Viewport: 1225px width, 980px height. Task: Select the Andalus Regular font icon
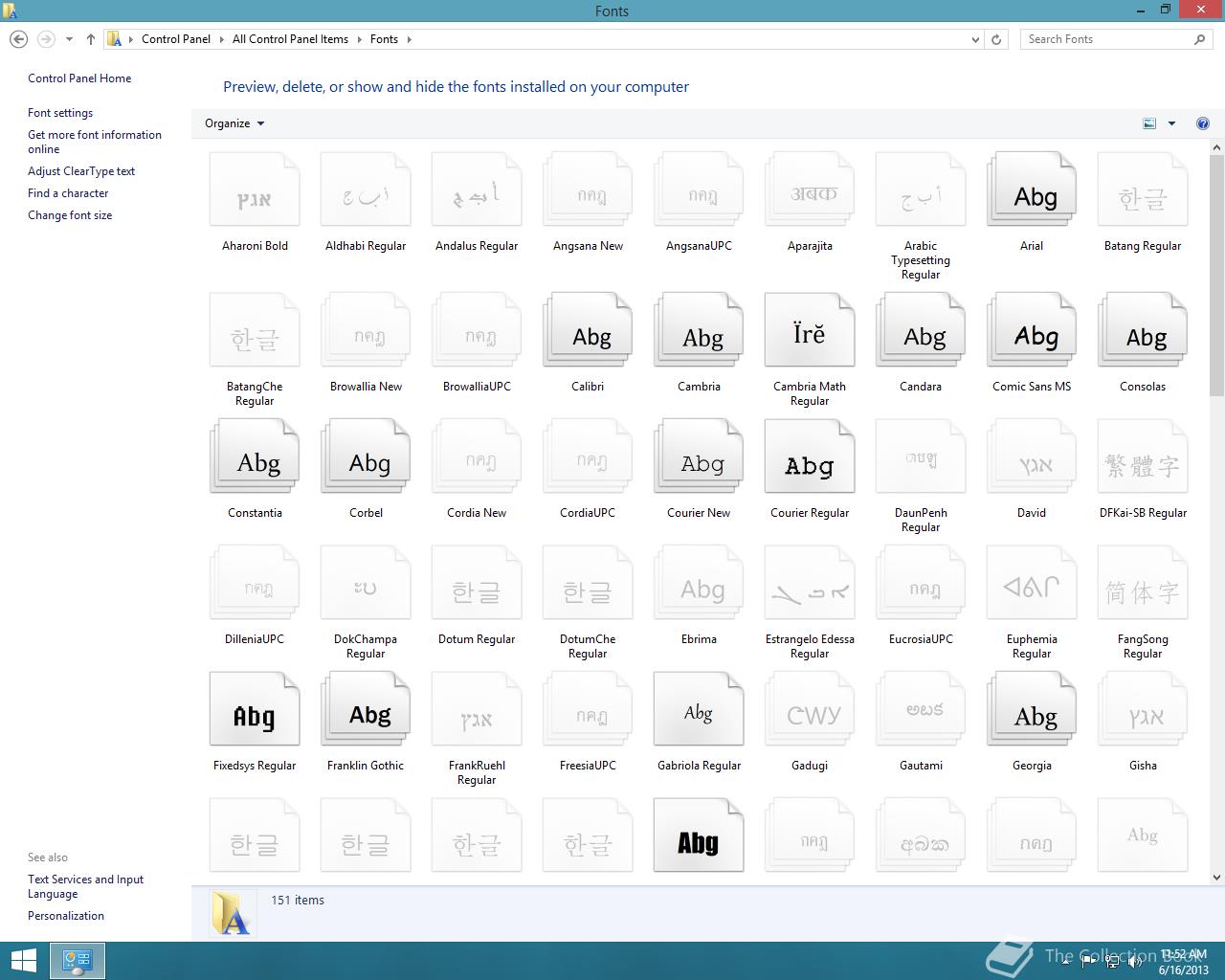[x=477, y=189]
